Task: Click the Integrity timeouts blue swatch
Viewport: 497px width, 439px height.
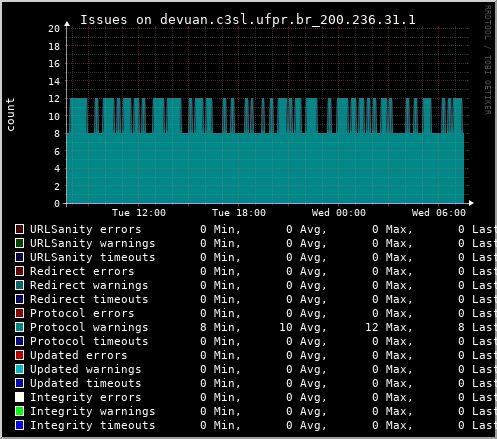Action: (20, 425)
